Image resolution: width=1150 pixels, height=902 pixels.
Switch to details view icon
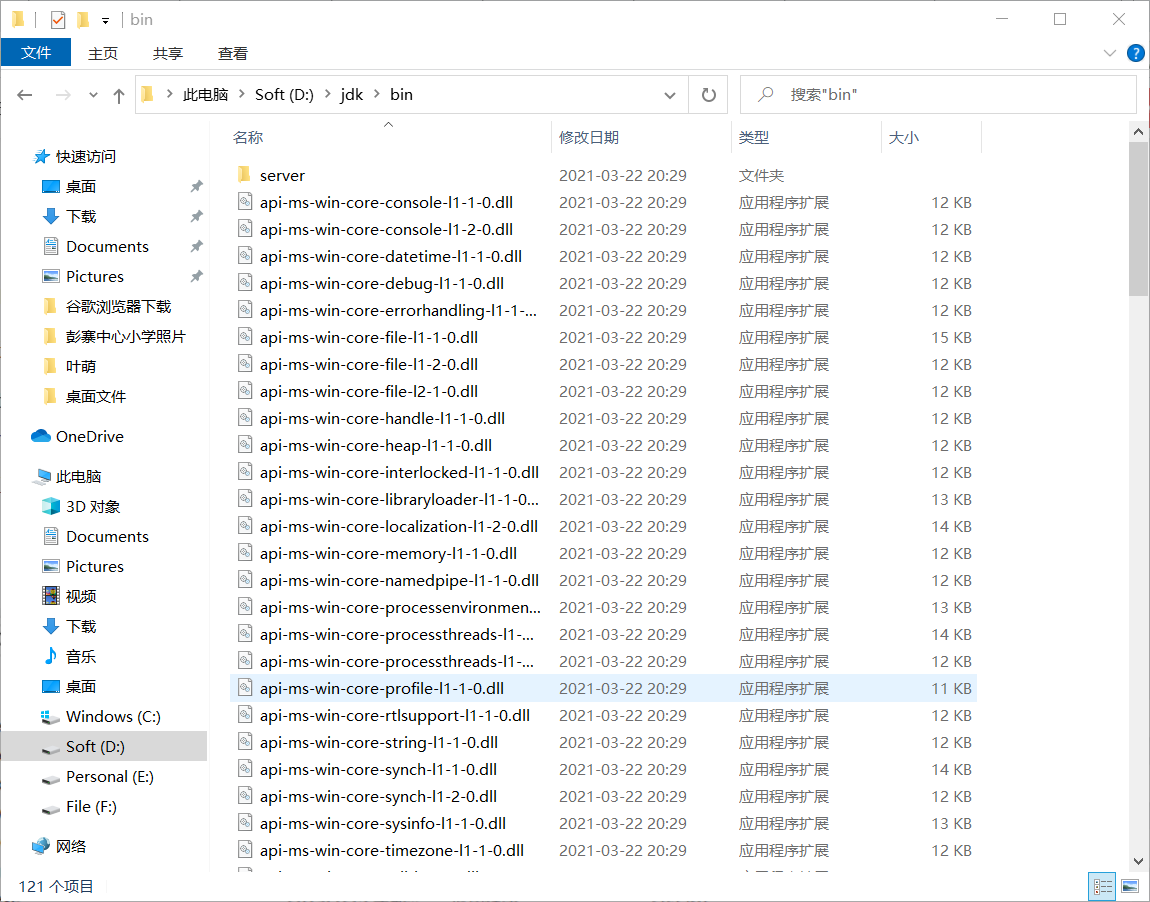coord(1103,886)
